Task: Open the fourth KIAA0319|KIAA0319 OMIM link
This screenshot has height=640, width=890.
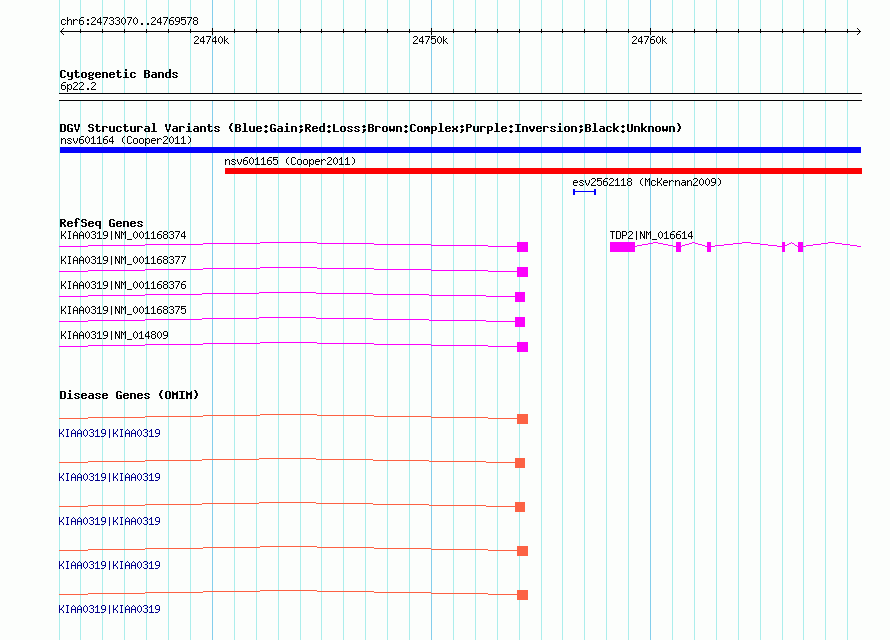Action: coord(110,565)
